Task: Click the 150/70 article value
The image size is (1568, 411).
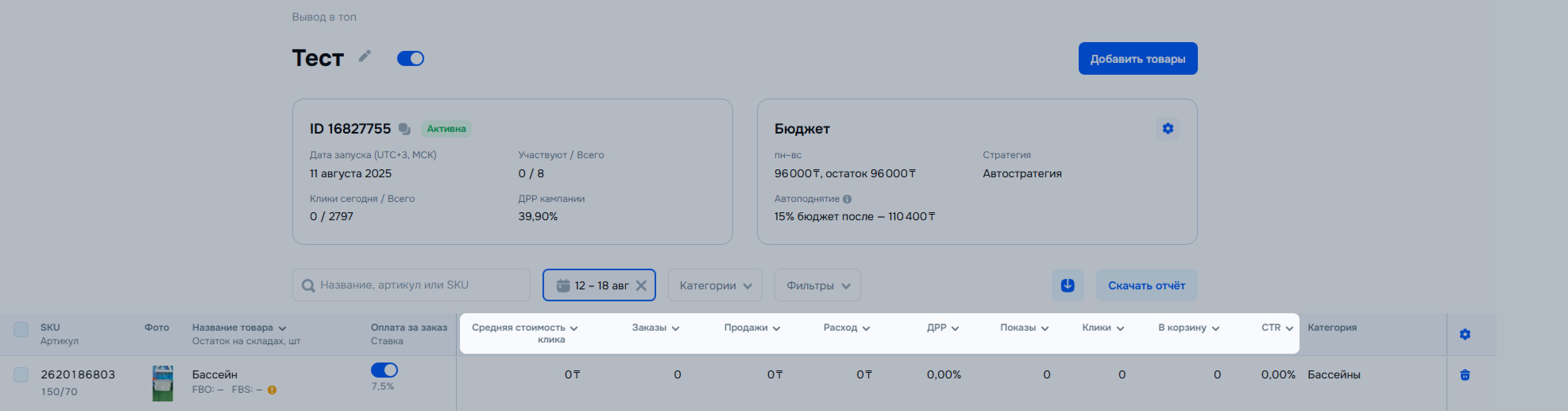Action: pyautogui.click(x=59, y=392)
